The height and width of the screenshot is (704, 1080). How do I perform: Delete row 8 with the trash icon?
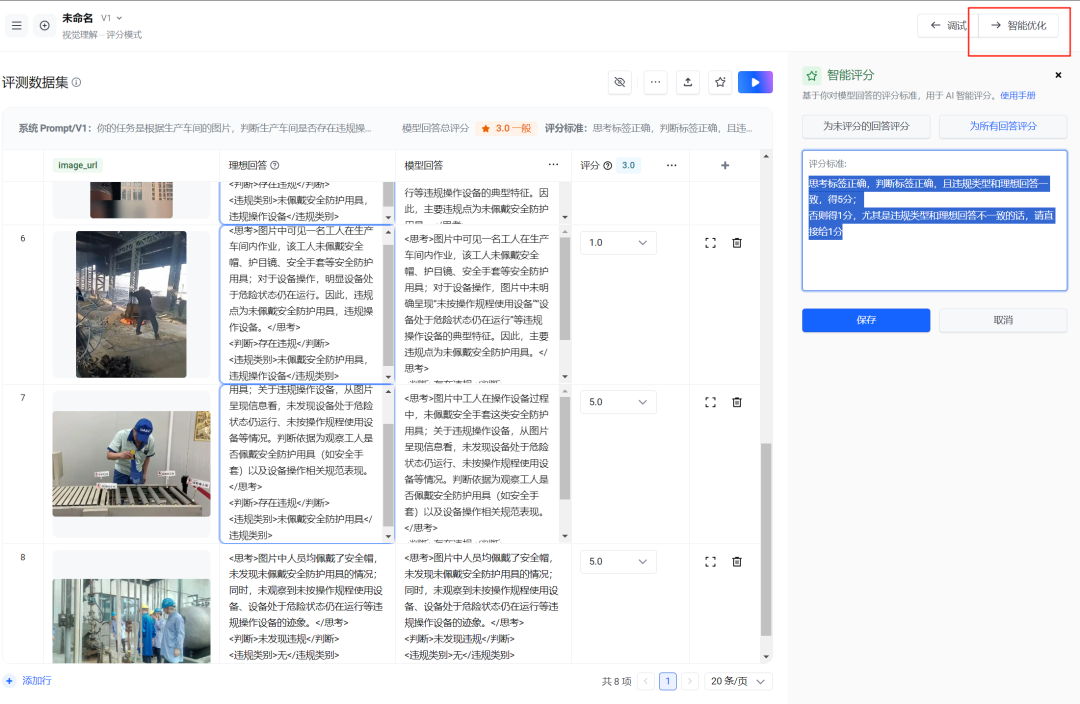pyautogui.click(x=737, y=562)
